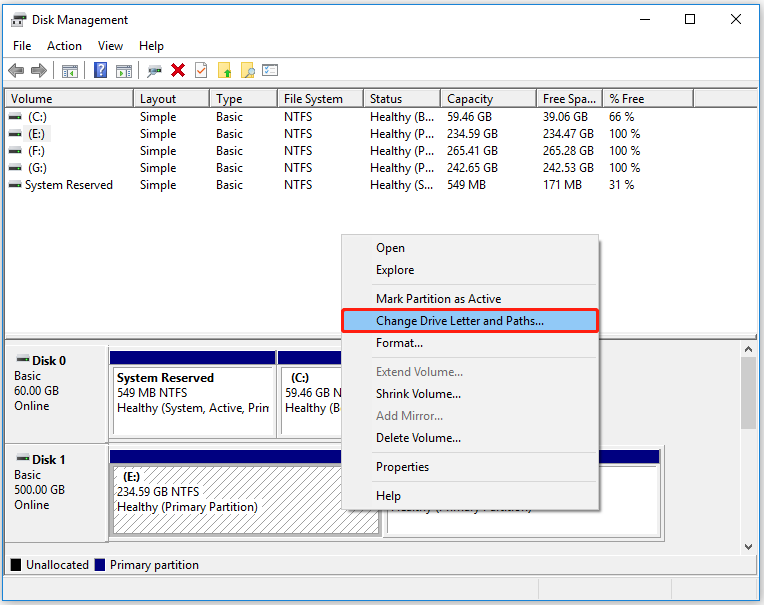Screen dimensions: 764x605
Task: Click the 59.46 GB capacity cell
Action: (470, 117)
